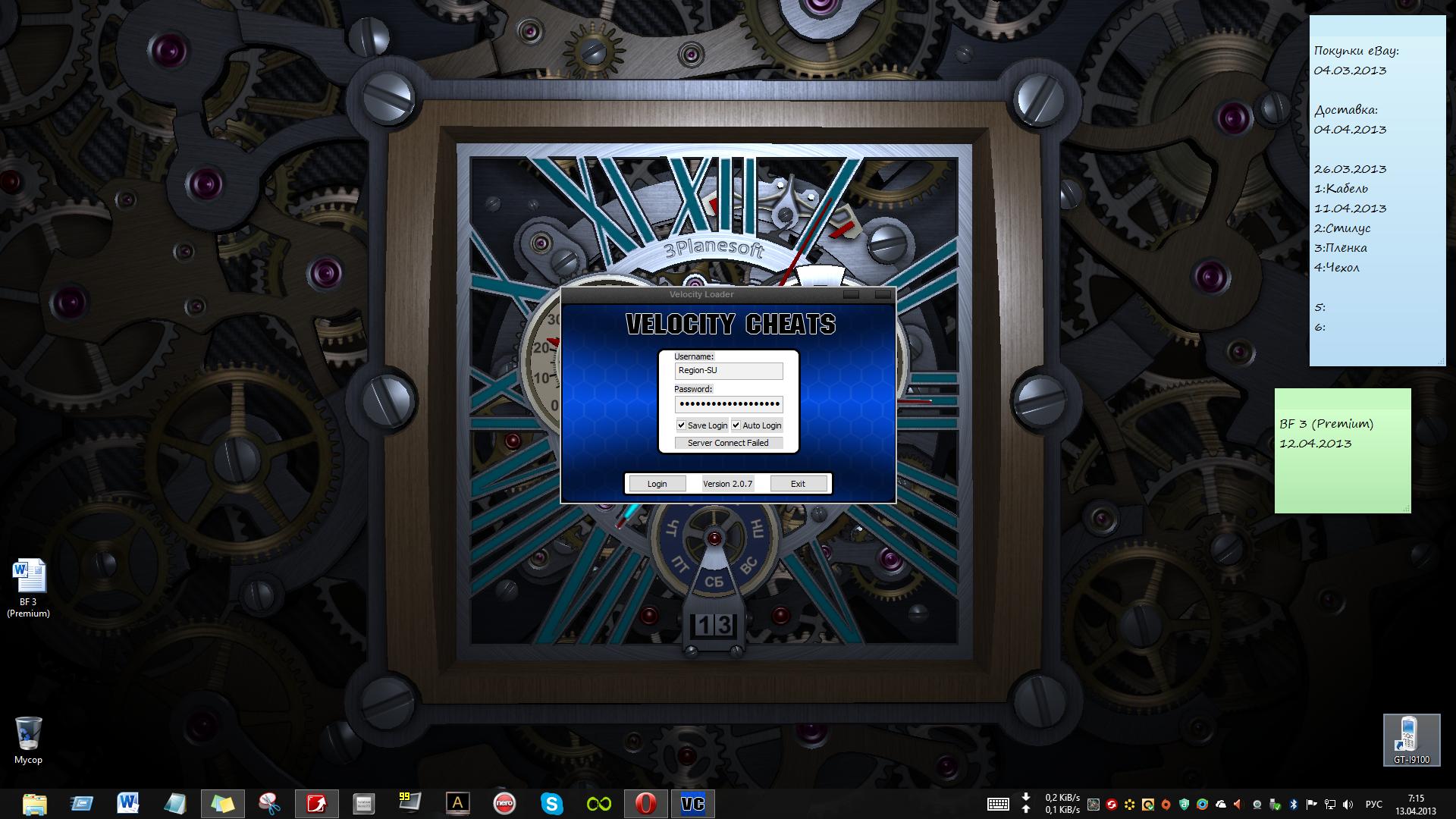The width and height of the screenshot is (1456, 819).
Task: Open the touch keyboard tray icon
Action: point(998,804)
